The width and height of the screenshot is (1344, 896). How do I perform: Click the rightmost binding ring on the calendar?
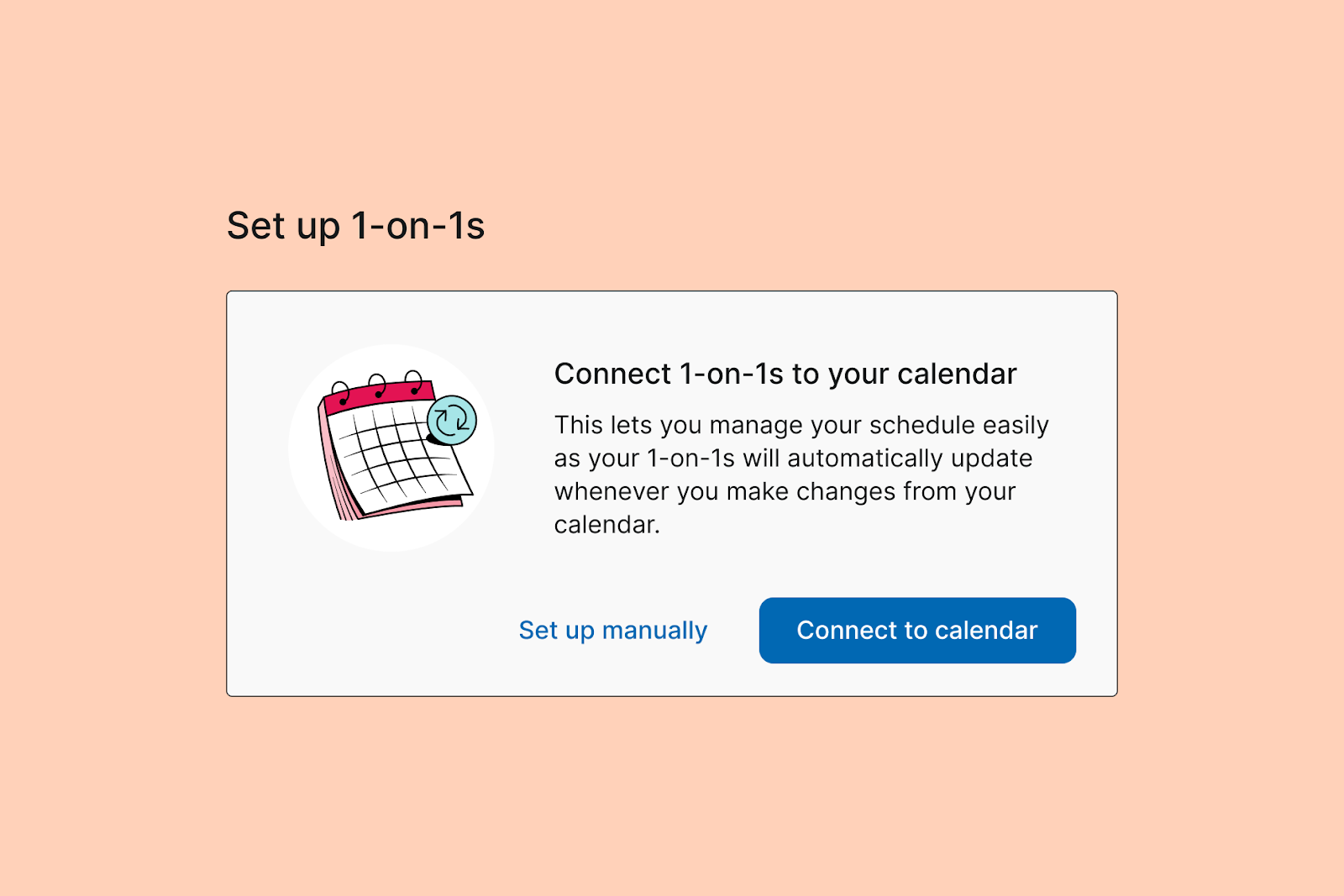point(413,382)
